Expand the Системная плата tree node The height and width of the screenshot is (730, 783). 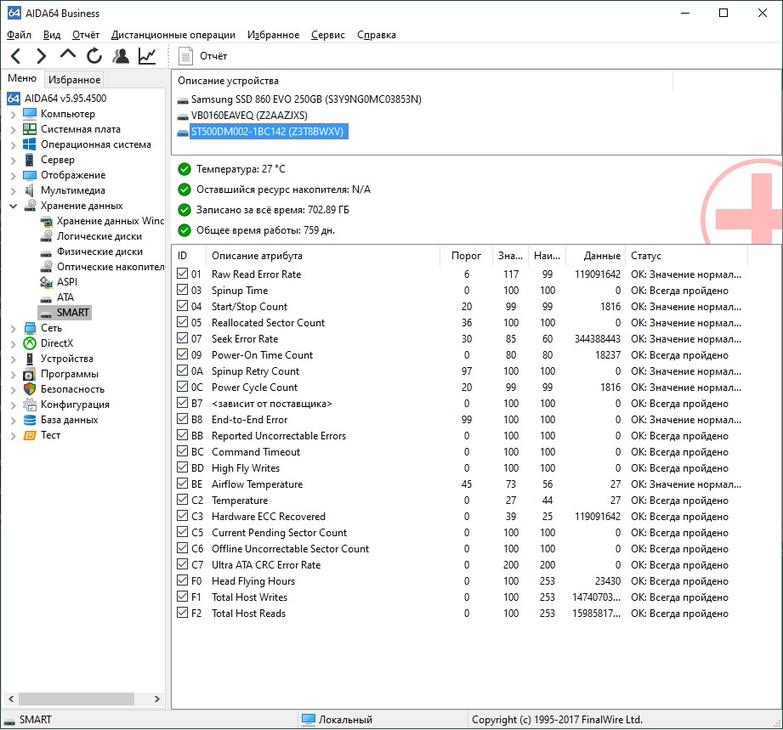click(13, 130)
